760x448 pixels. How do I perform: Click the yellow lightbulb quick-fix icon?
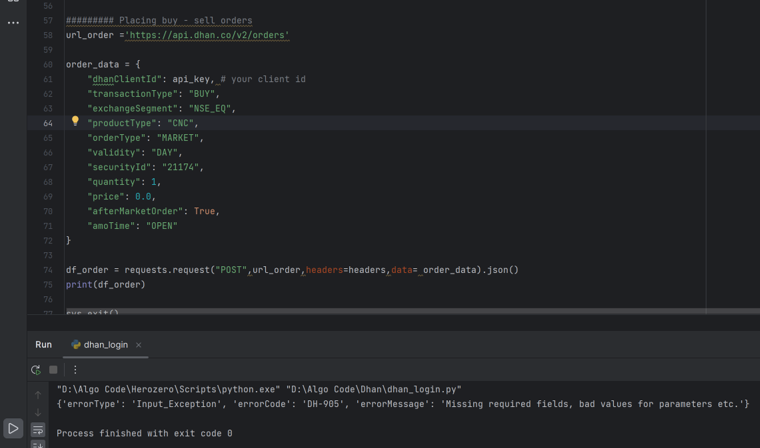(x=75, y=121)
